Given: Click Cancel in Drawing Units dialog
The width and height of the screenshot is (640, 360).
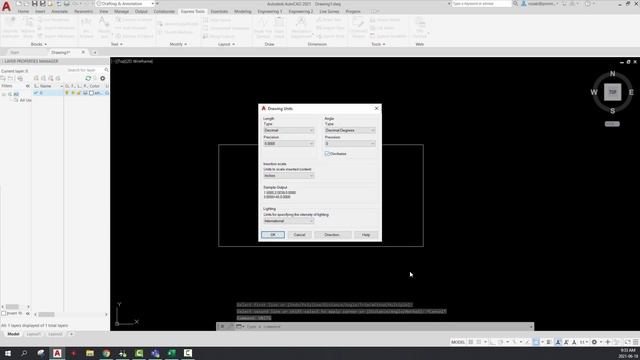Looking at the screenshot, I should pos(299,235).
